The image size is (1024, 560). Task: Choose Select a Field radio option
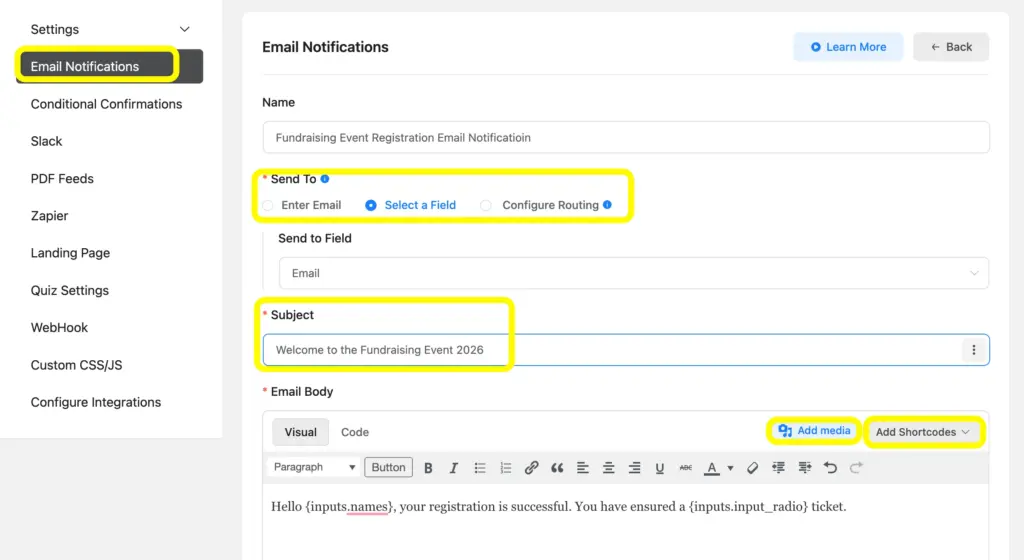pyautogui.click(x=371, y=205)
